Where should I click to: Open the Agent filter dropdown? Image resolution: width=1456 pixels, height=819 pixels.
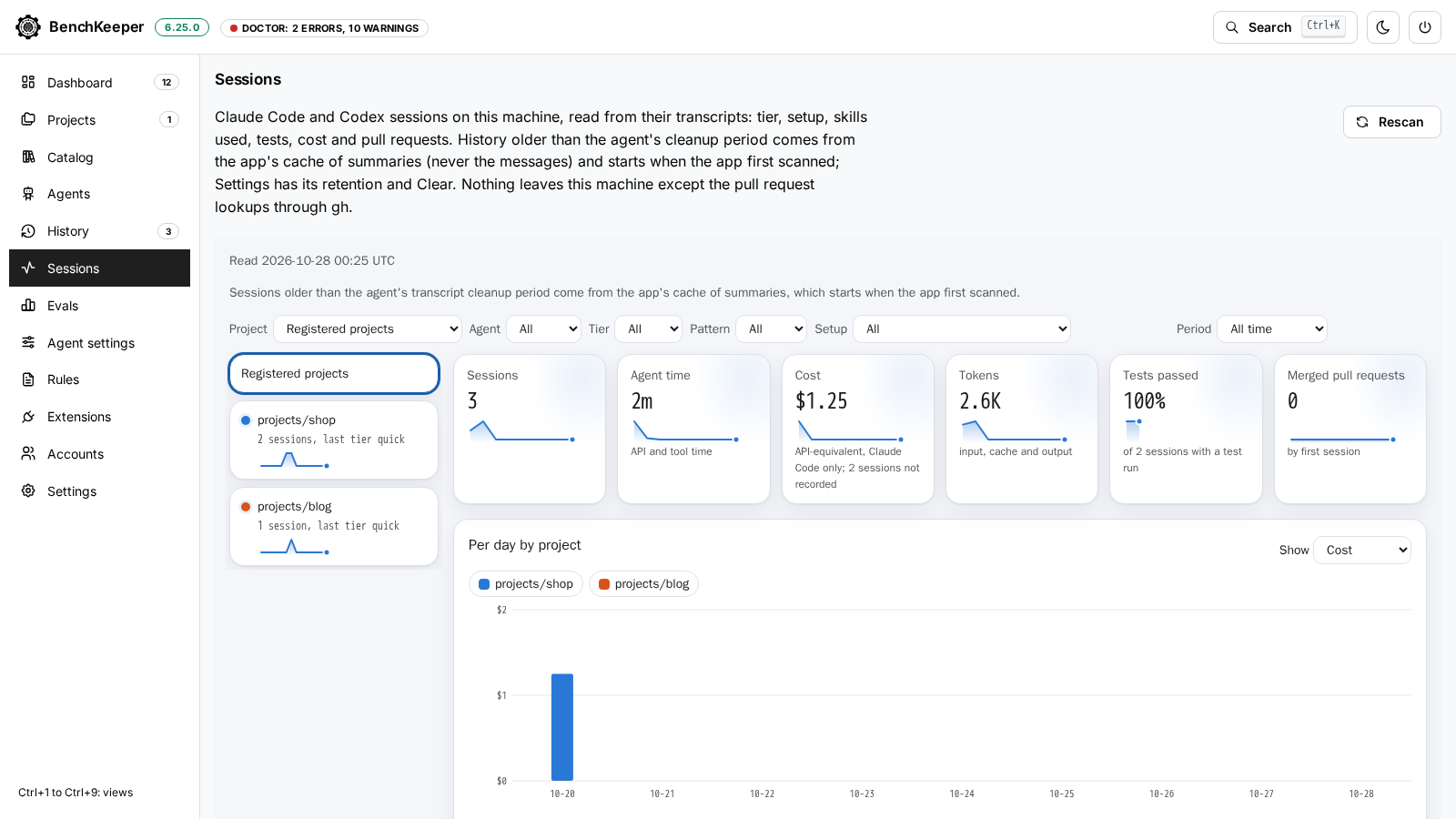[543, 329]
